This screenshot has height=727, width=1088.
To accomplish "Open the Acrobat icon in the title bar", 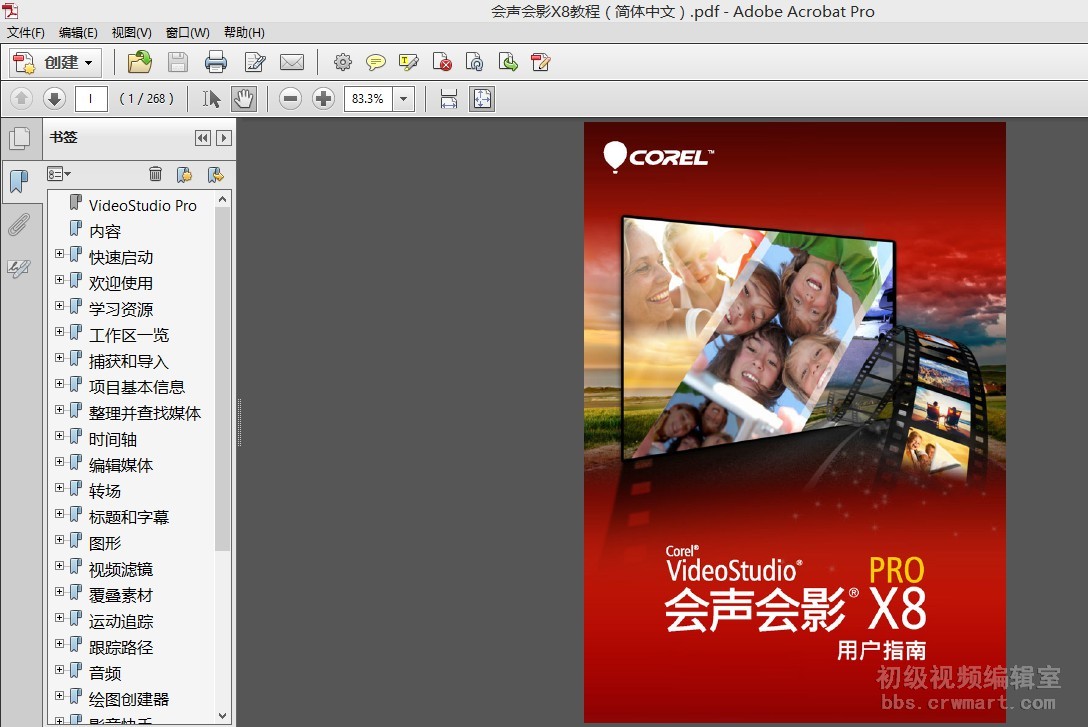I will (10, 10).
